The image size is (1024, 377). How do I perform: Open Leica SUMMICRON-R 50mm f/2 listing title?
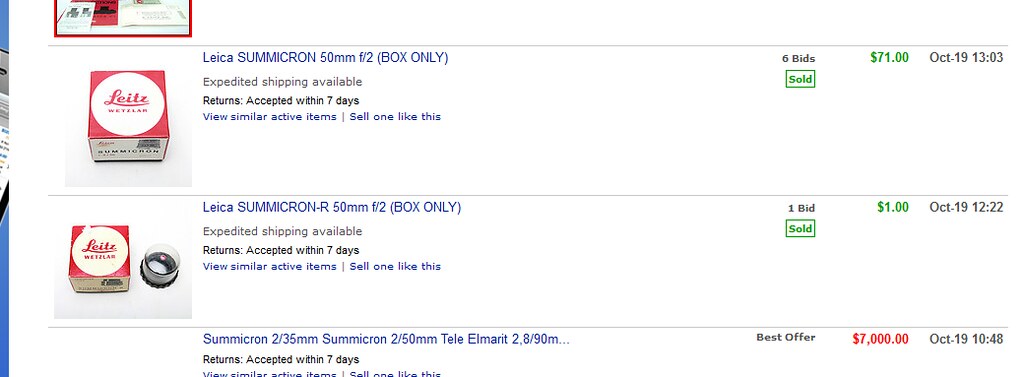coord(332,207)
